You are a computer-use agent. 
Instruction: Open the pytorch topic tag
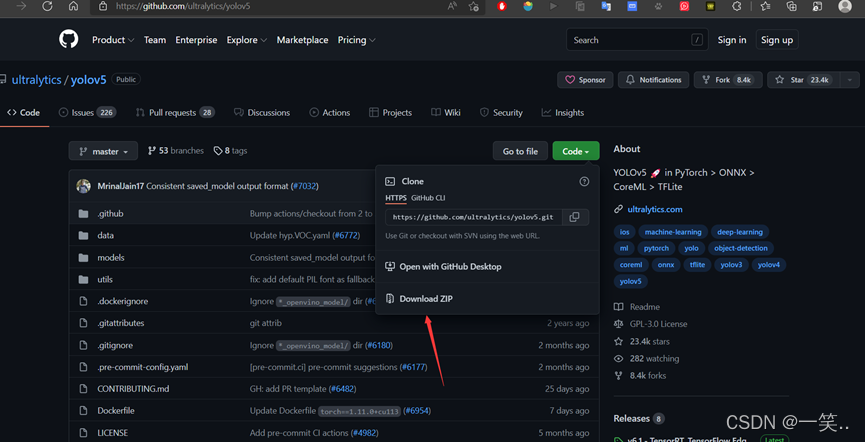click(x=656, y=248)
